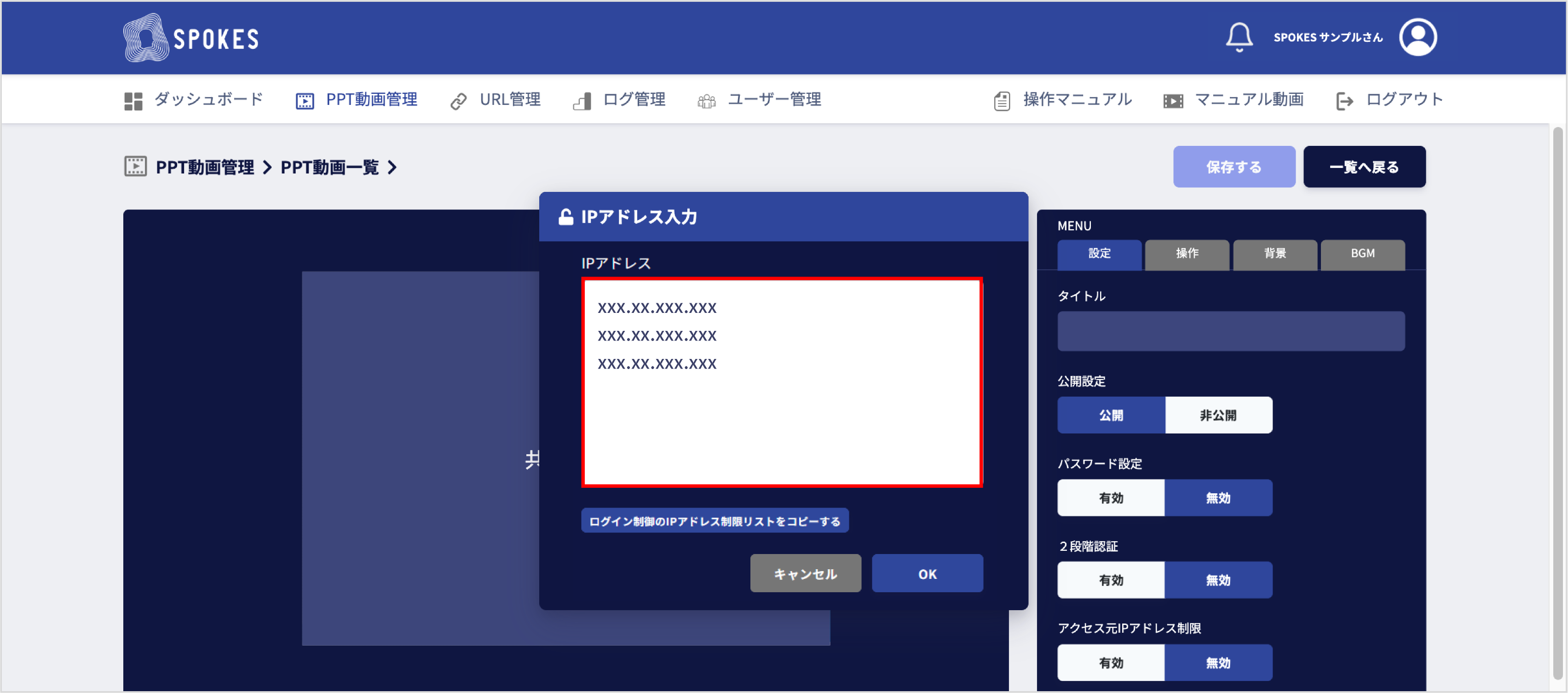Screen dimensions: 1568x693
Task: Click the 操作マニュアル document icon
Action: coord(1002,101)
